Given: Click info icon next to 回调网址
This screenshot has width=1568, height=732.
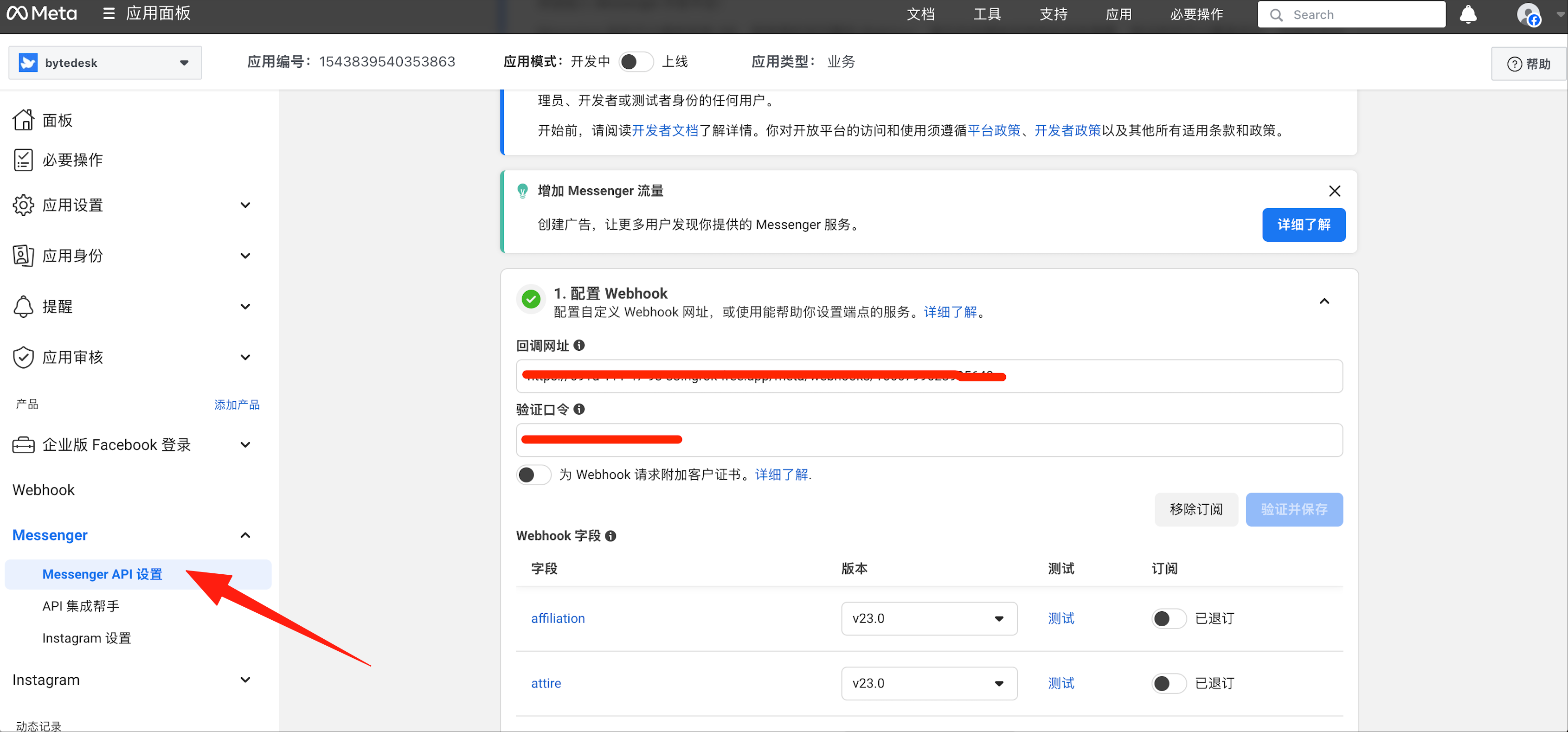Looking at the screenshot, I should coord(579,345).
